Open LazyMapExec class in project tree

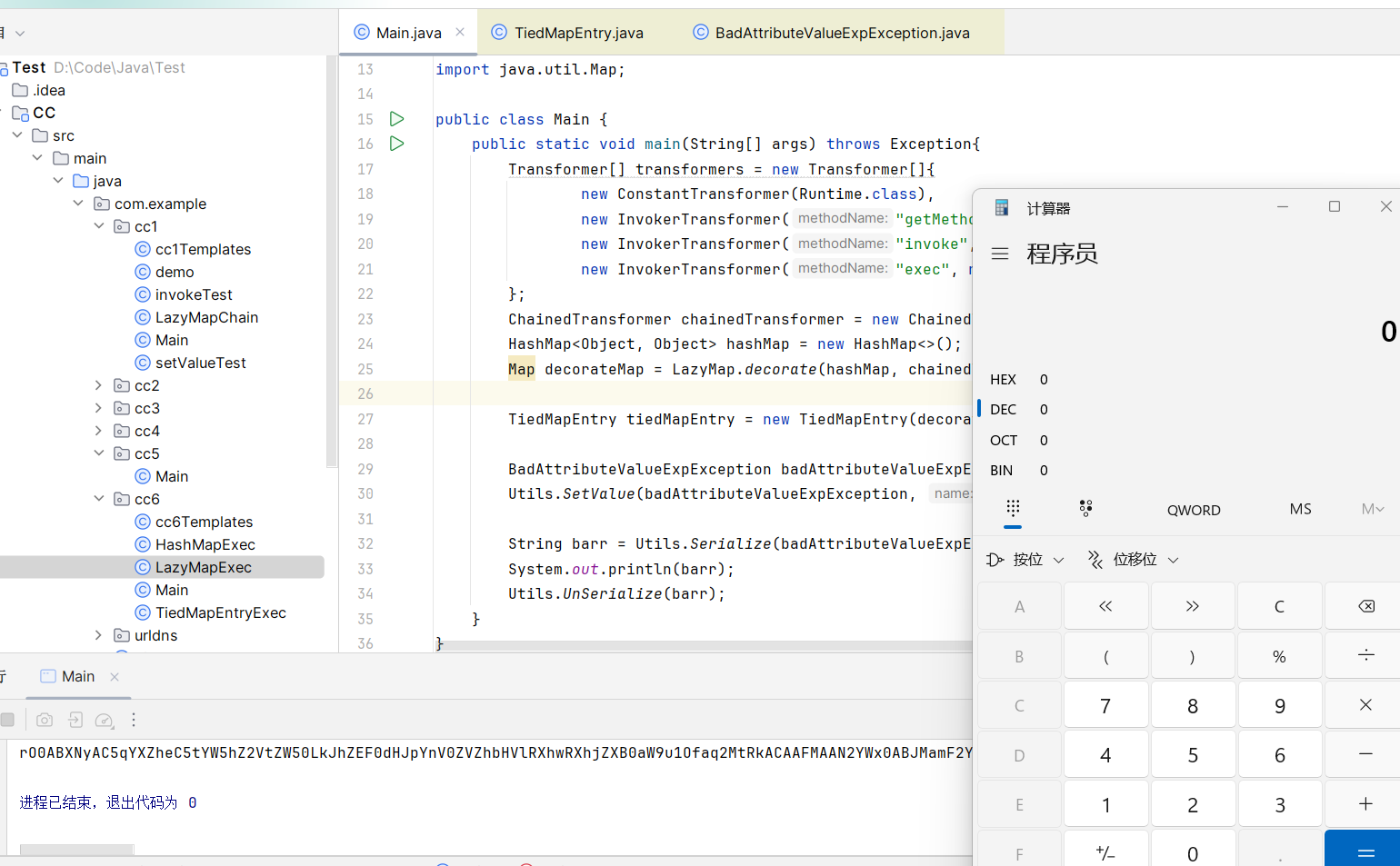pyautogui.click(x=203, y=567)
